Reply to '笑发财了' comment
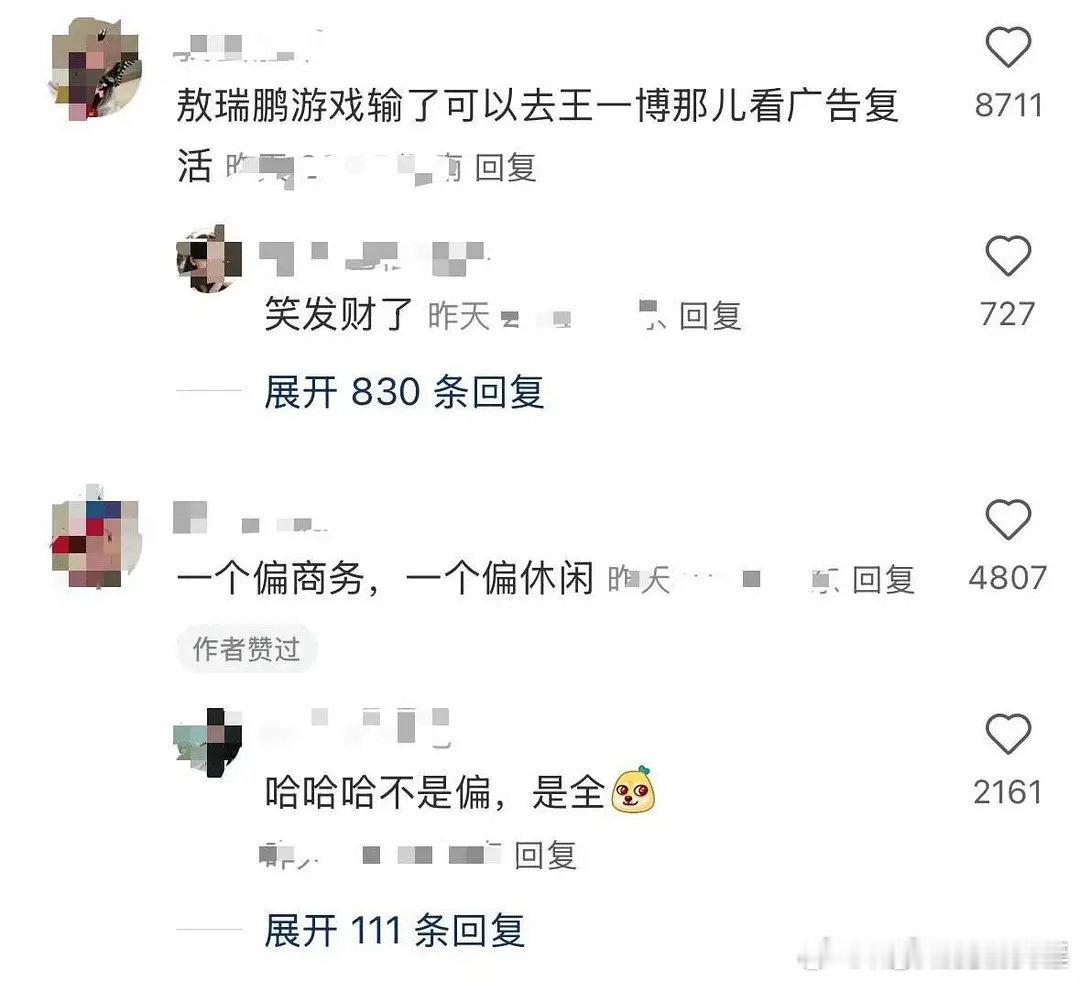Image resolution: width=1080 pixels, height=981 pixels. tap(710, 316)
